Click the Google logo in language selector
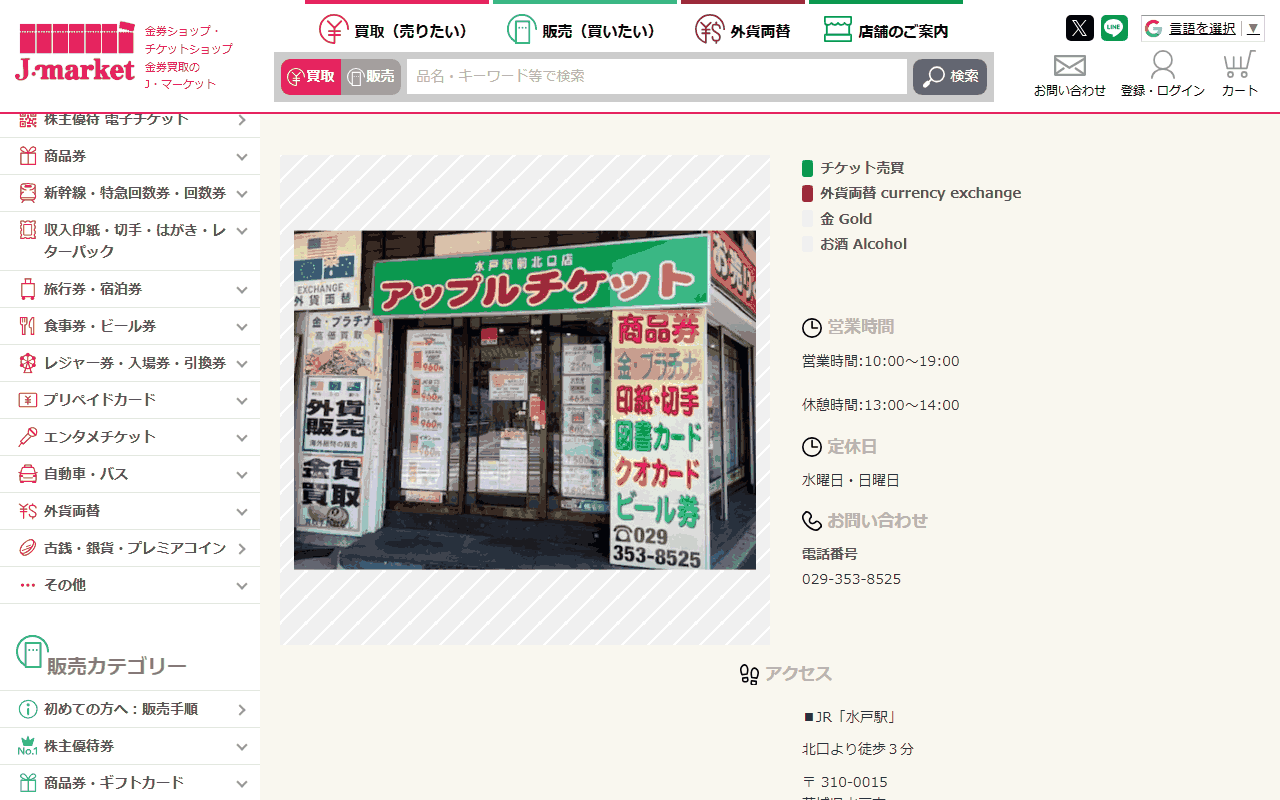 point(1154,28)
